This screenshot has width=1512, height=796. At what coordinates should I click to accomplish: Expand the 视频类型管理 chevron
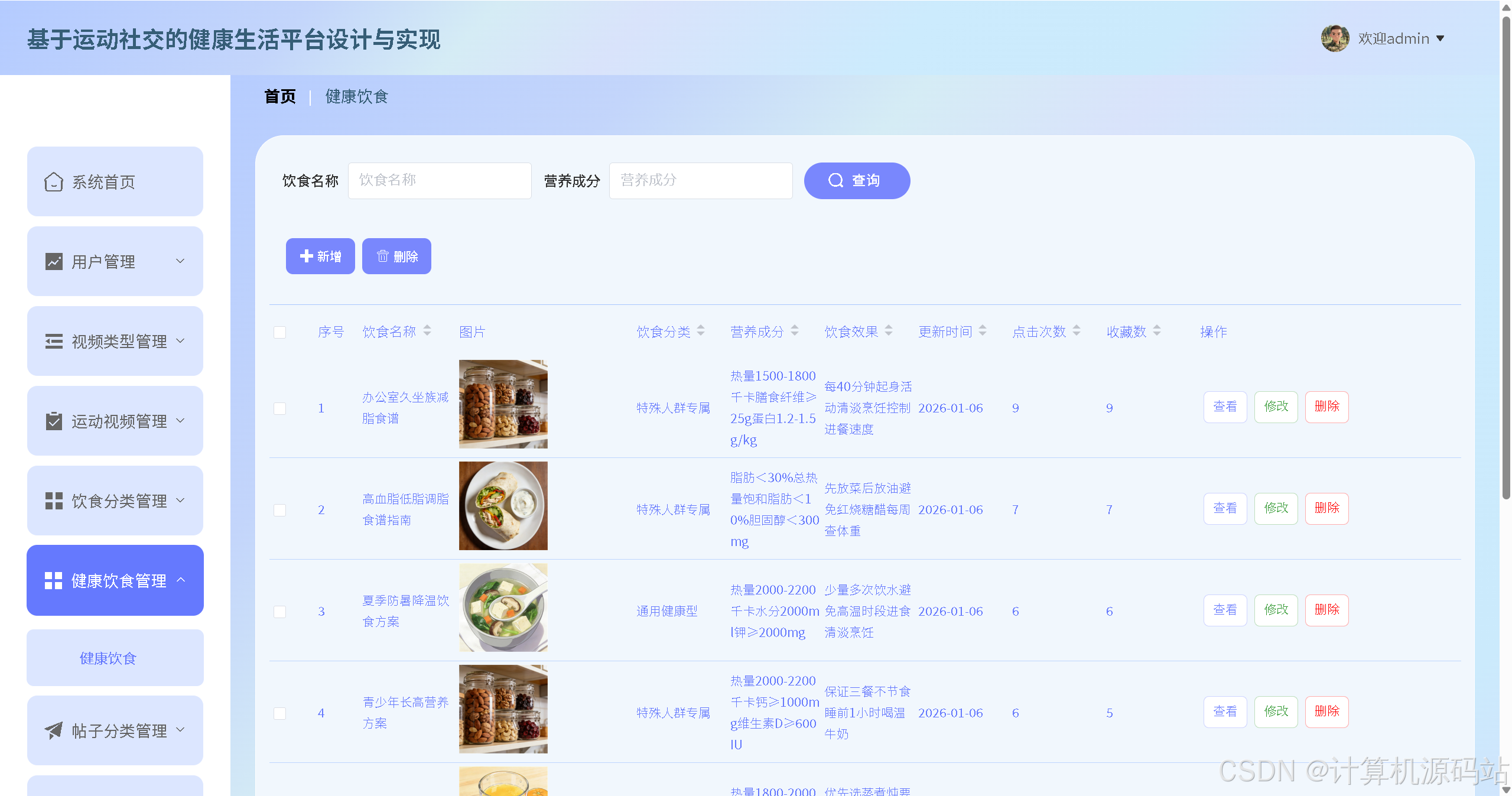point(180,341)
